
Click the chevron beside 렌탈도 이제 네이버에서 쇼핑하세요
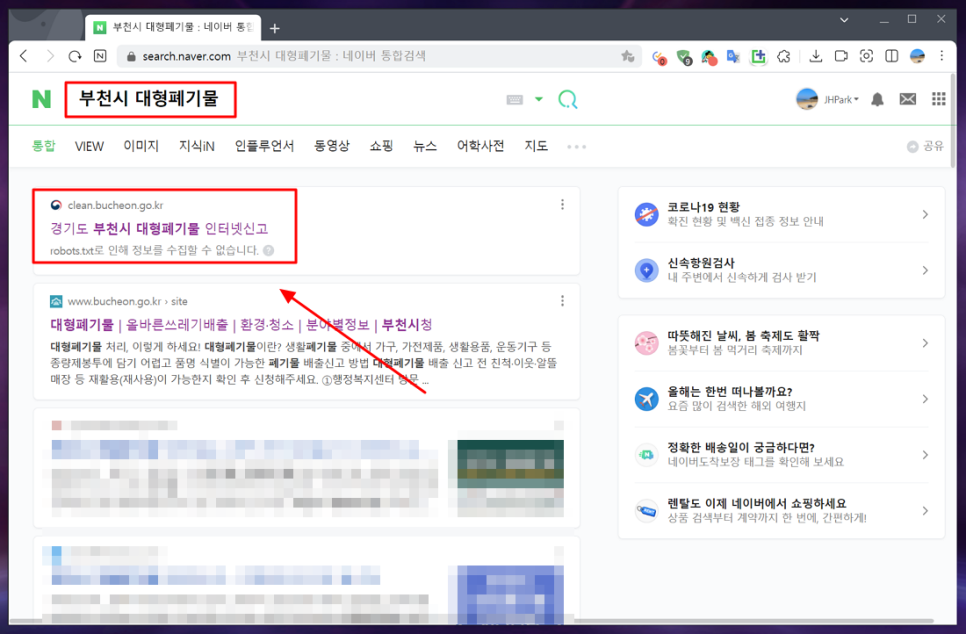tap(925, 511)
